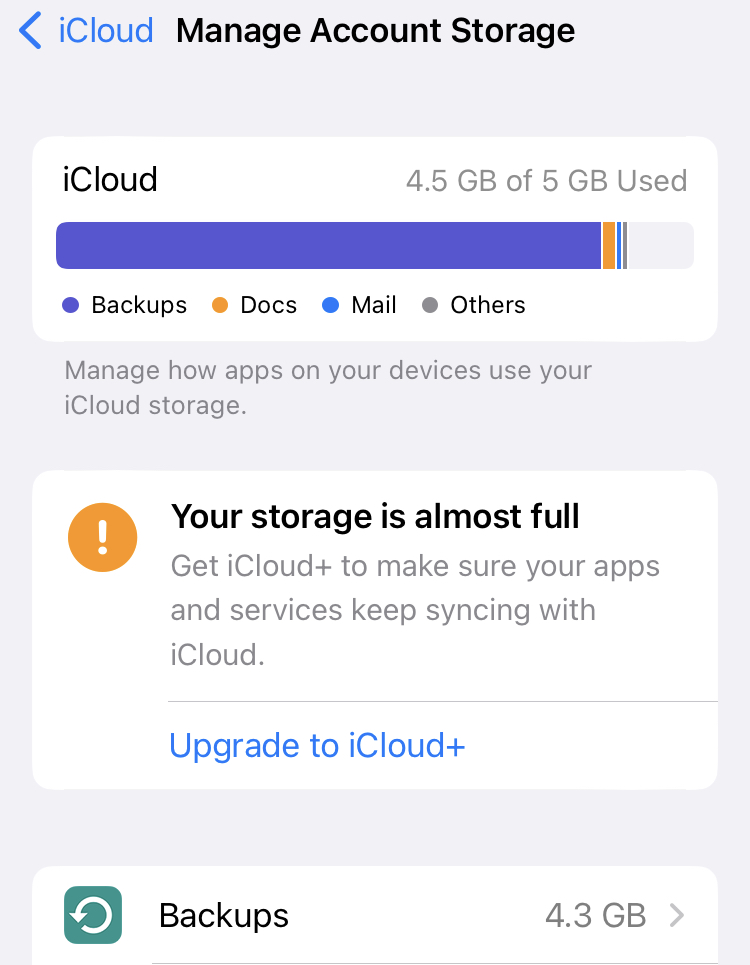The image size is (750, 965).
Task: Tap the purple Backups segment of storage bar
Action: click(x=328, y=246)
